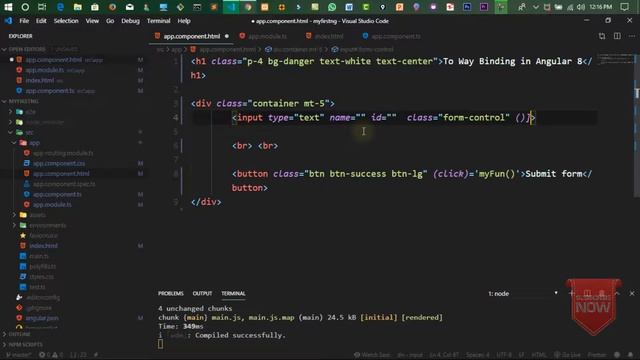Click the git branch status bar item
The height and width of the screenshot is (360, 640).
(x=18, y=355)
